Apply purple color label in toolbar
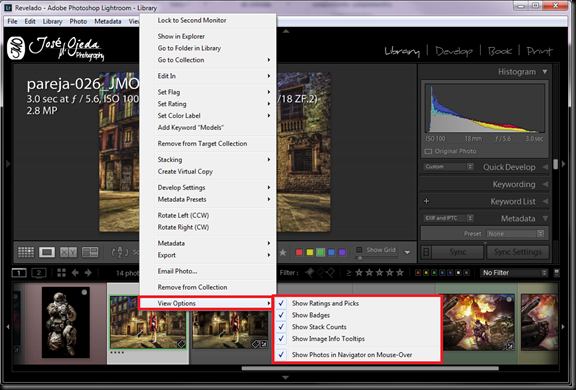 point(342,252)
